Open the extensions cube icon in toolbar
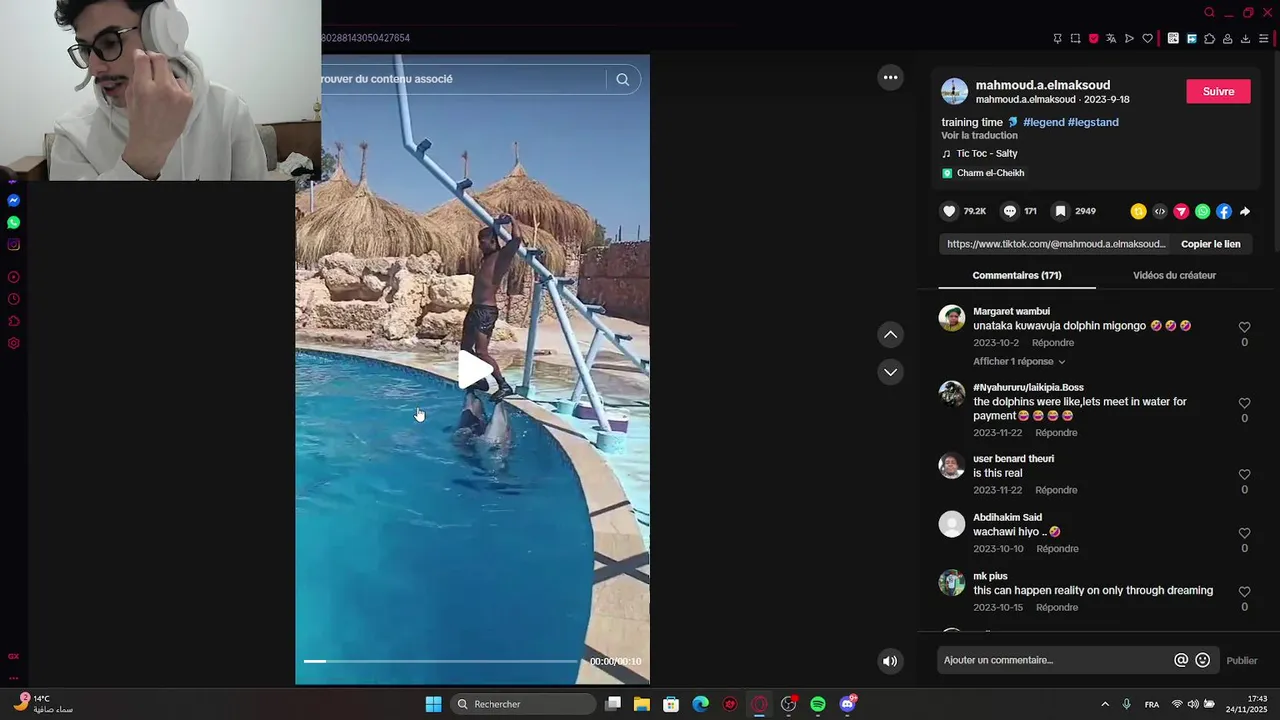The width and height of the screenshot is (1280, 720). tap(1209, 39)
